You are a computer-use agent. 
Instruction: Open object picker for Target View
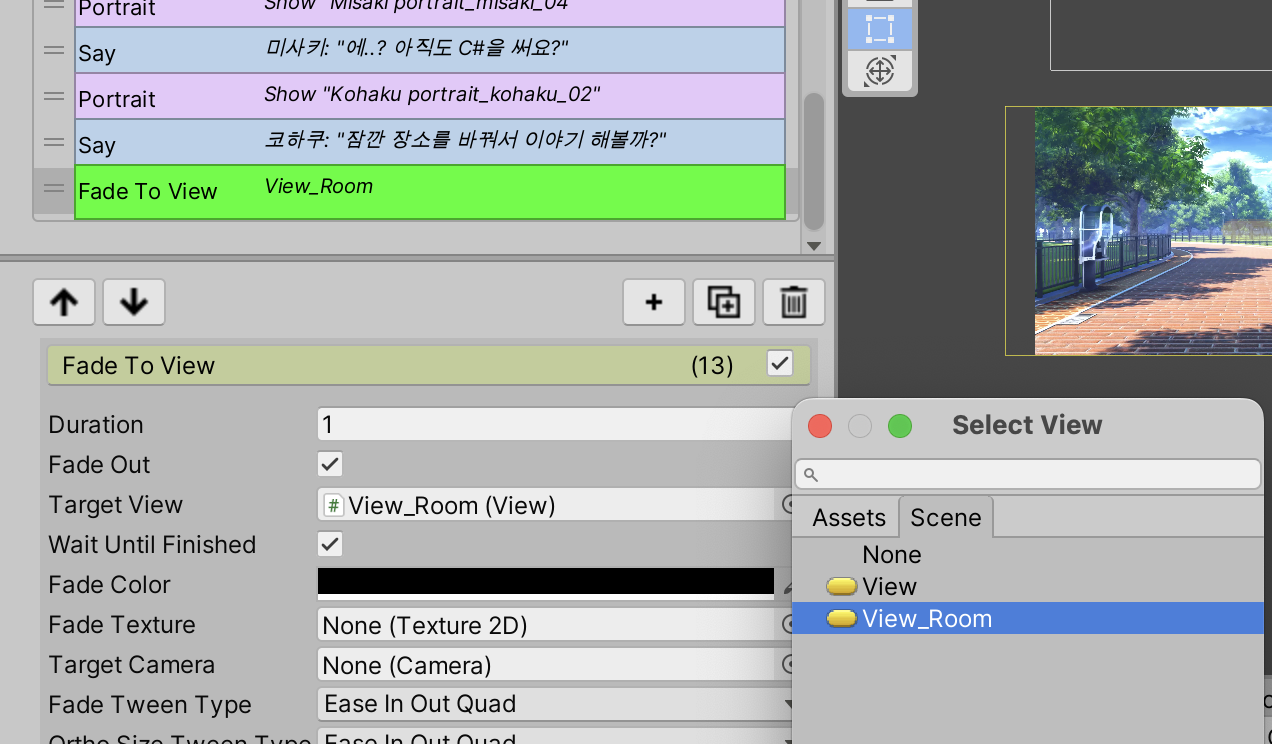788,505
